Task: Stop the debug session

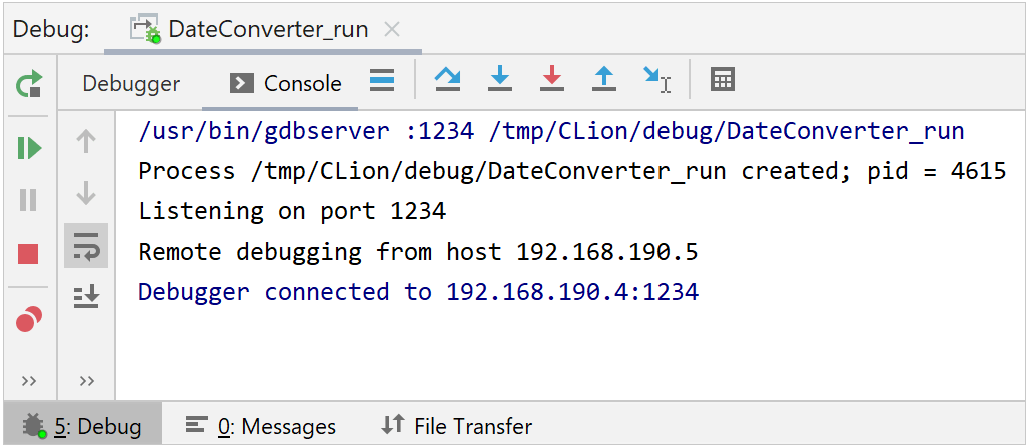Action: point(29,254)
